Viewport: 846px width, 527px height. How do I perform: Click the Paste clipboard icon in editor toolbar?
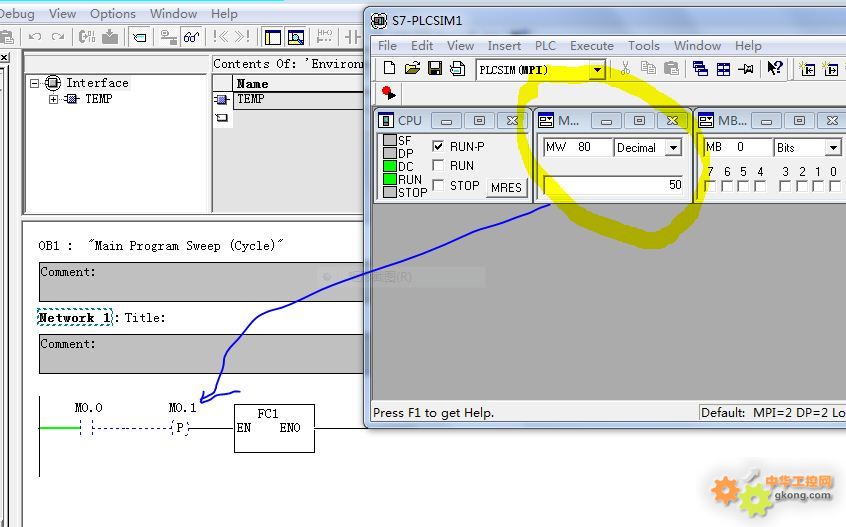click(6, 37)
